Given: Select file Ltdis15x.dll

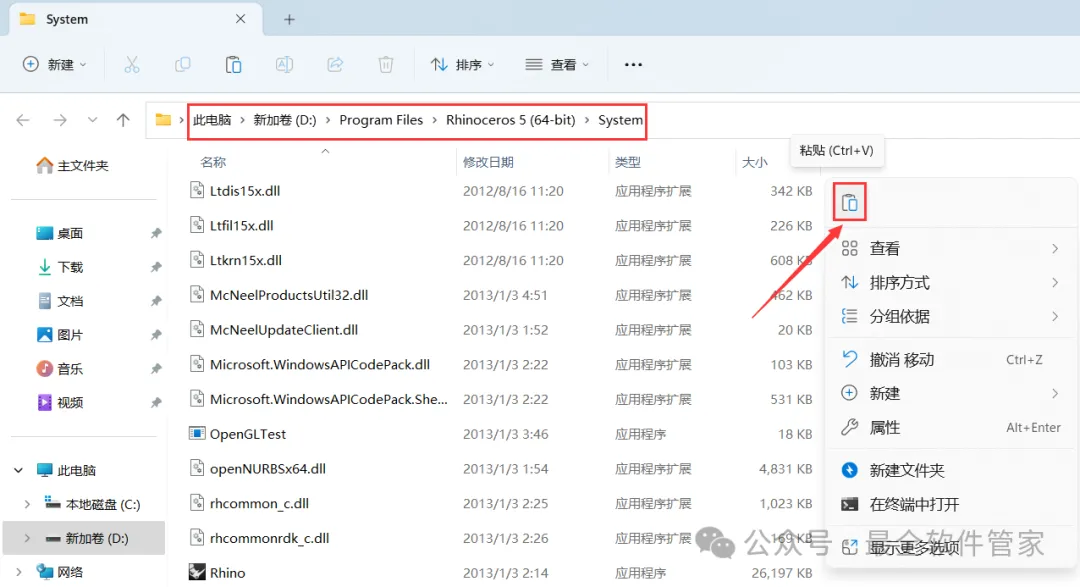Looking at the screenshot, I should click(245, 191).
